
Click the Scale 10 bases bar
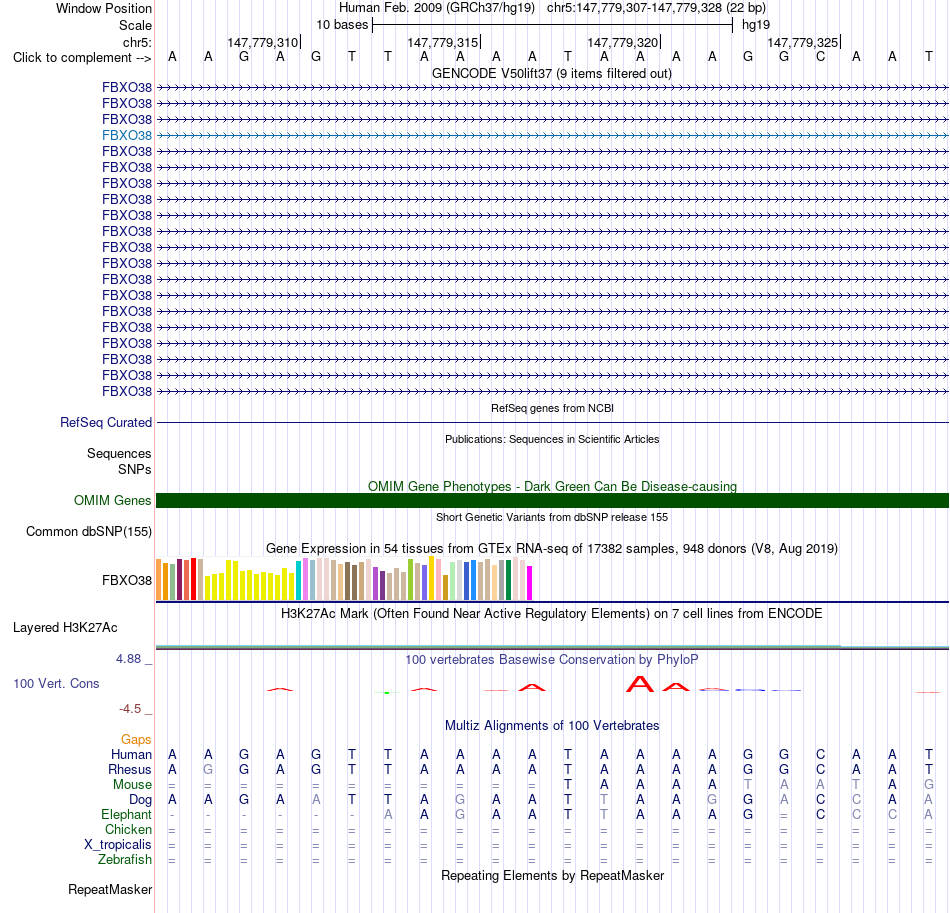[553, 25]
